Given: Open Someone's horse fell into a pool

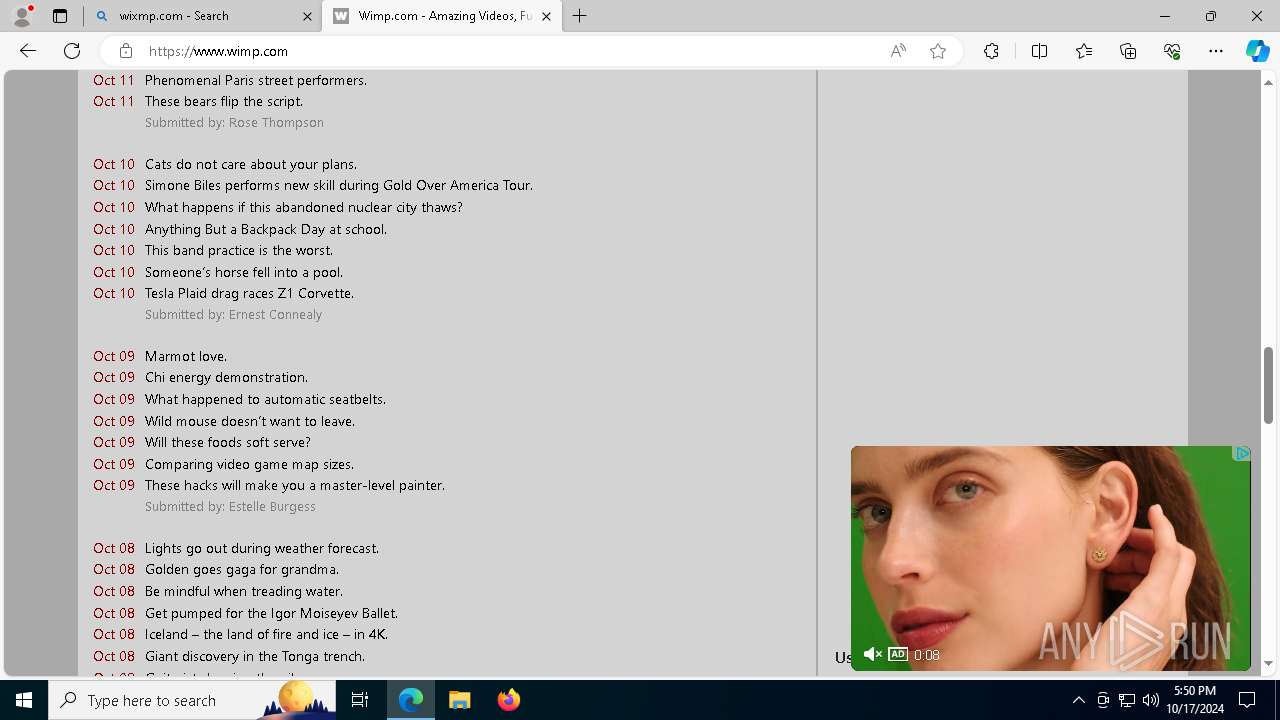Looking at the screenshot, I should click(244, 272).
